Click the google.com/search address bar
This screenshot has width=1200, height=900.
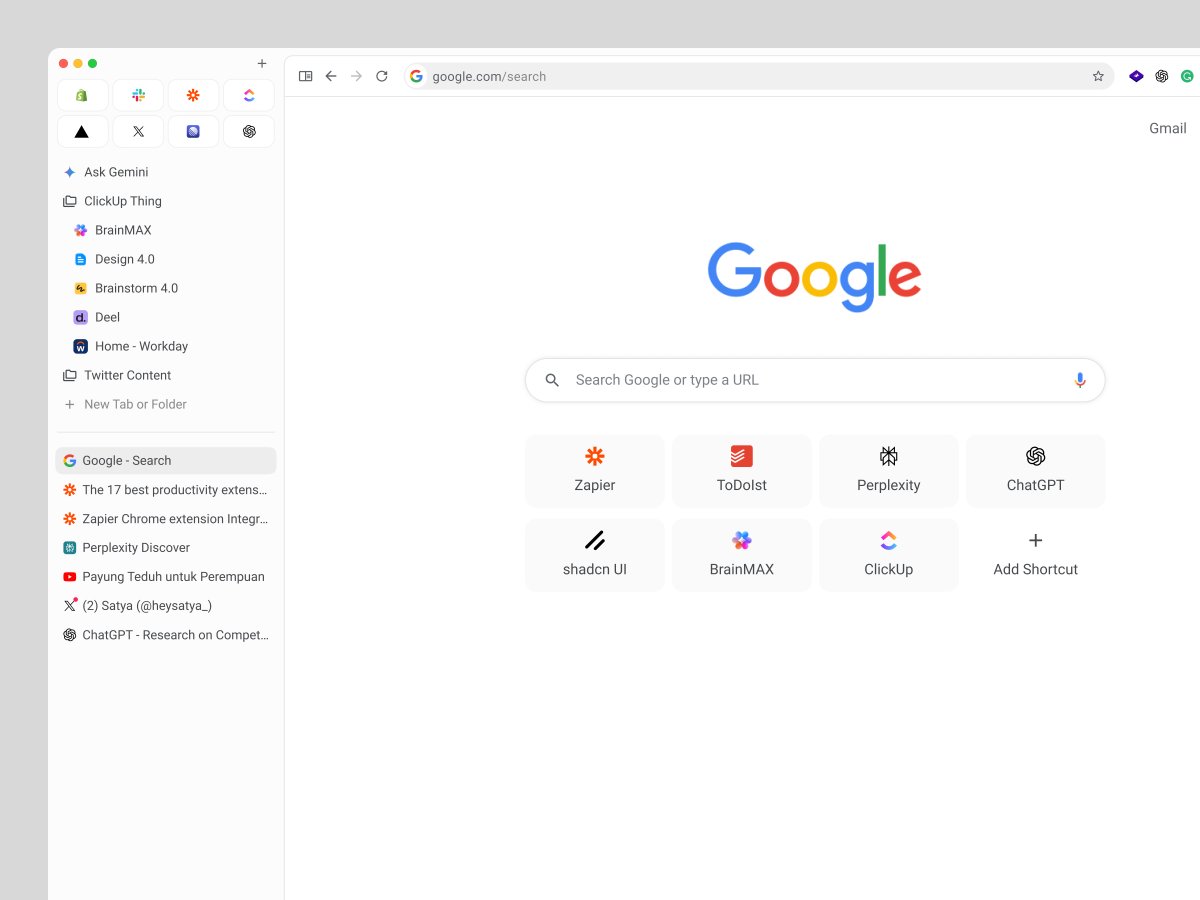pyautogui.click(x=759, y=76)
